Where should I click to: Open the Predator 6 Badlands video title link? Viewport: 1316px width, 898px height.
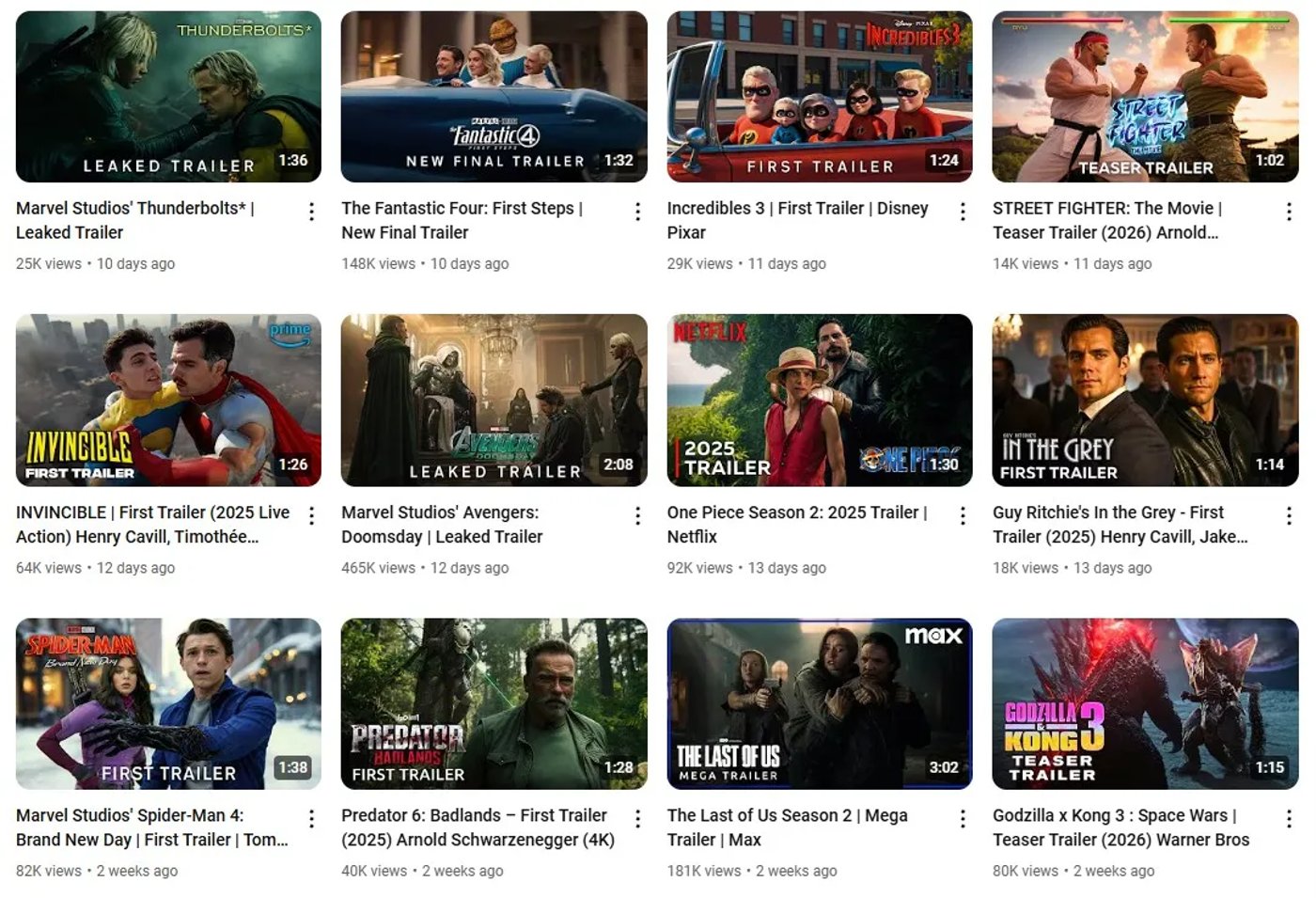(x=474, y=827)
